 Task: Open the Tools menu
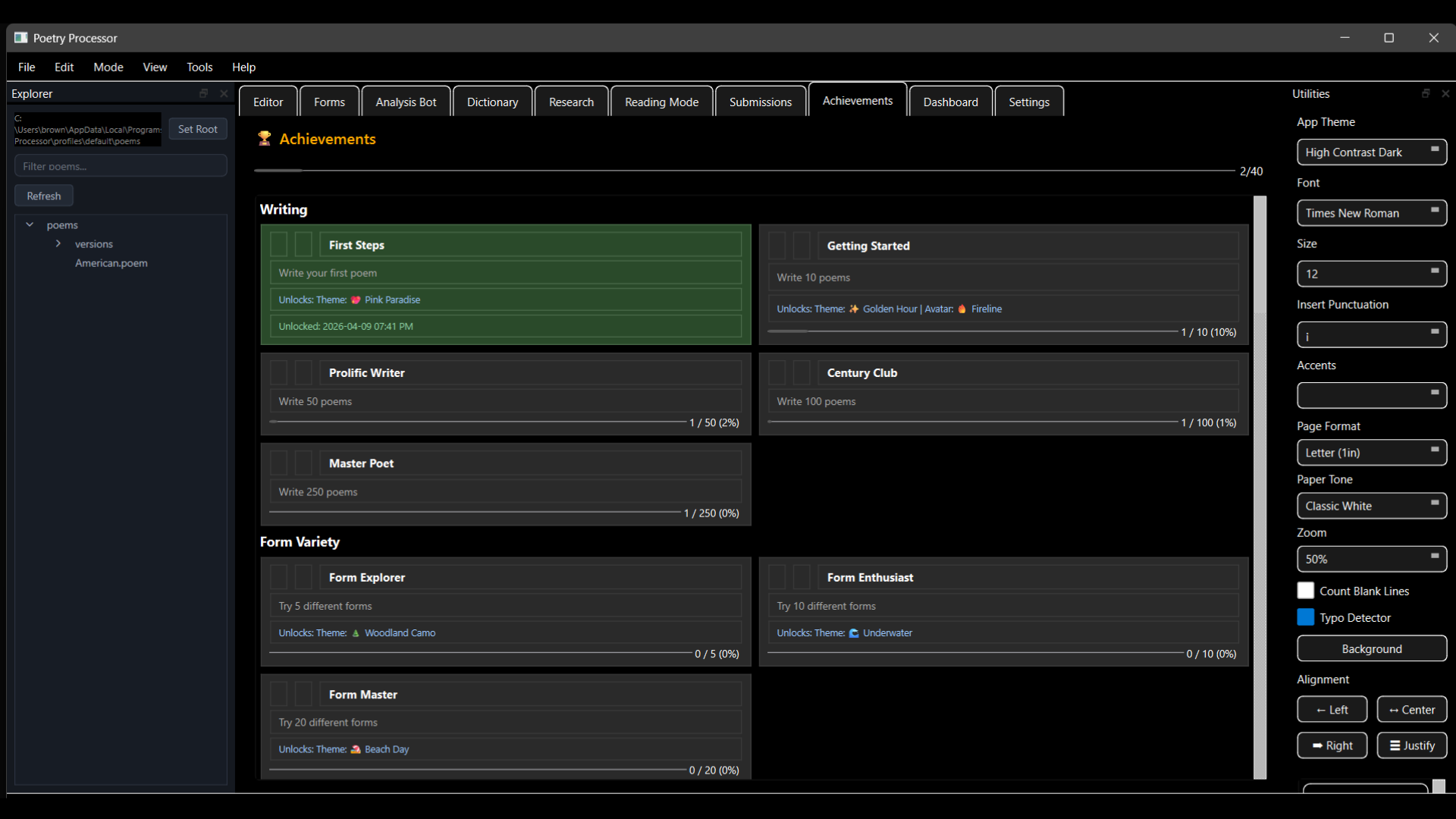(x=199, y=67)
